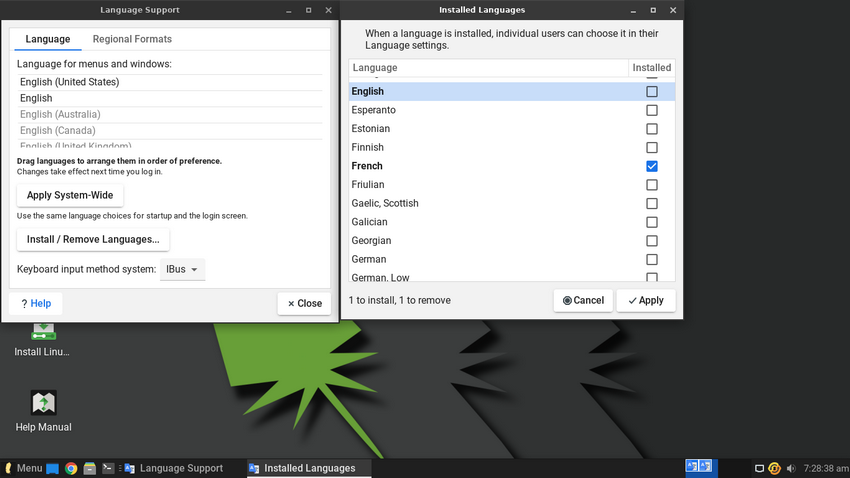Open the IBus keyboard input method dropdown
The image size is (850, 478).
[182, 269]
